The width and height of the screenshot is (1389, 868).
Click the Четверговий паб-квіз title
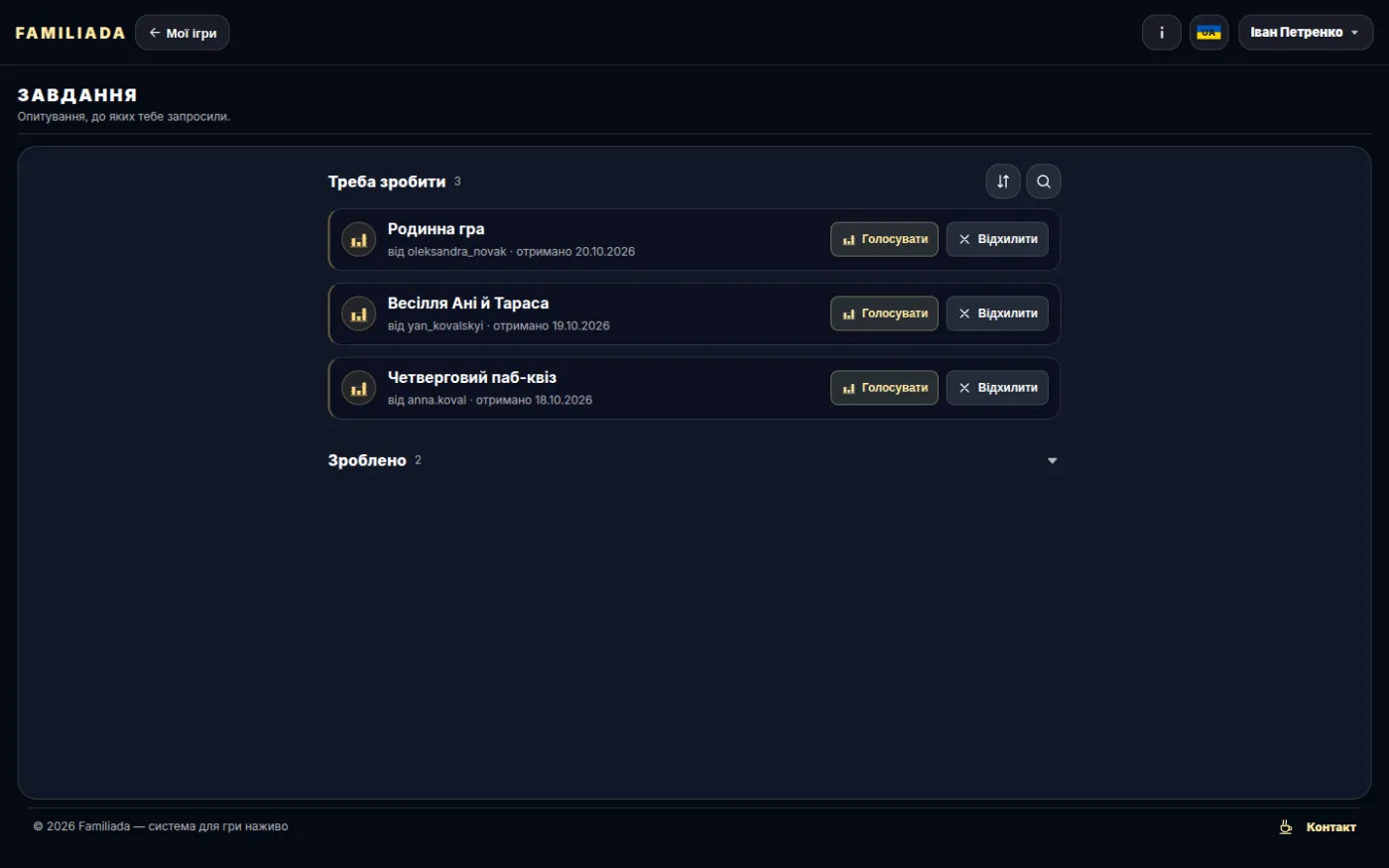(x=472, y=378)
